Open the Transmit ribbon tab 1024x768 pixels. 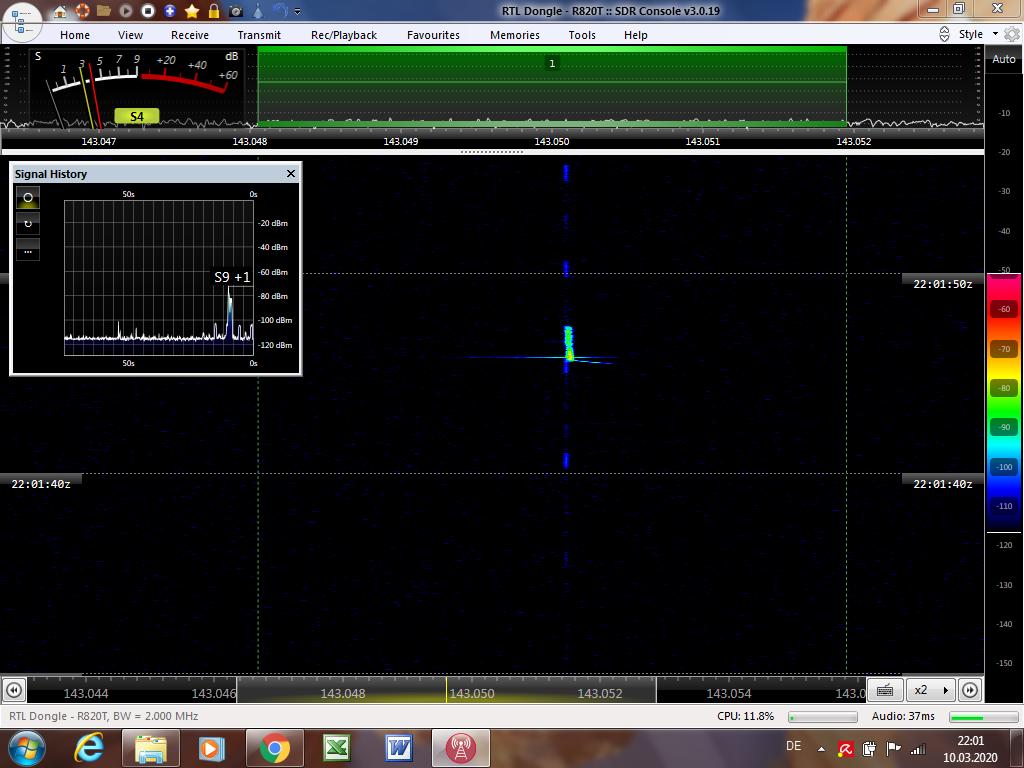(259, 35)
